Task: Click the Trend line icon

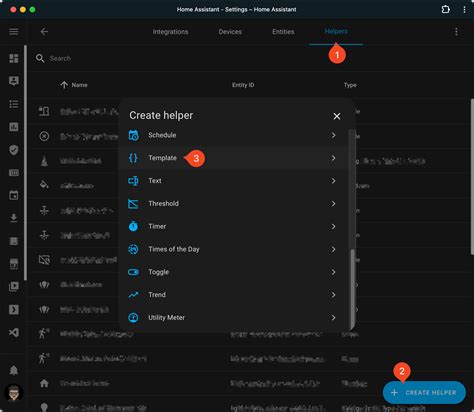Action: click(x=133, y=295)
